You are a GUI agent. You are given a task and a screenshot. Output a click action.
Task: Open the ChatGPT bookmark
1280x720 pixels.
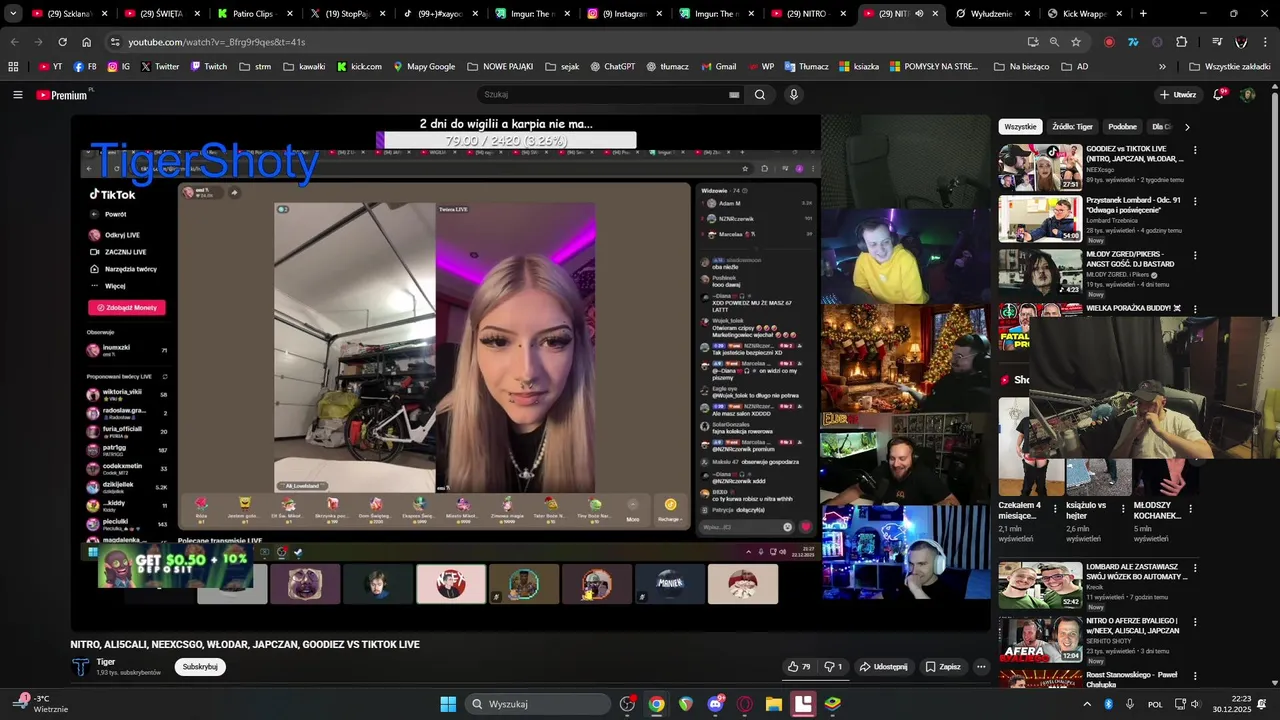click(x=612, y=67)
